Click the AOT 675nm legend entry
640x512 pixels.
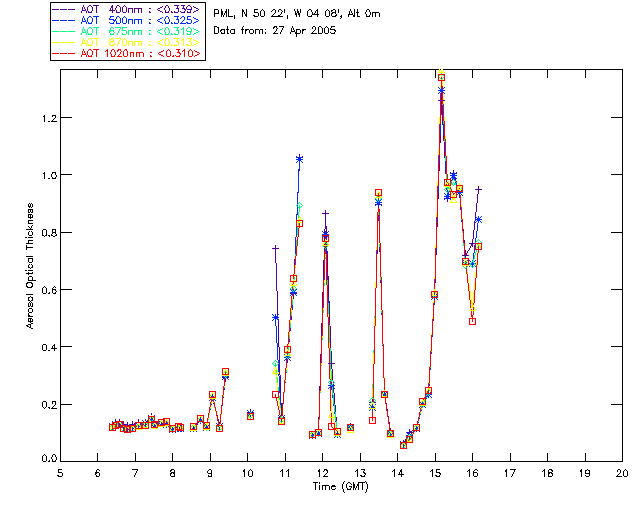(127, 31)
